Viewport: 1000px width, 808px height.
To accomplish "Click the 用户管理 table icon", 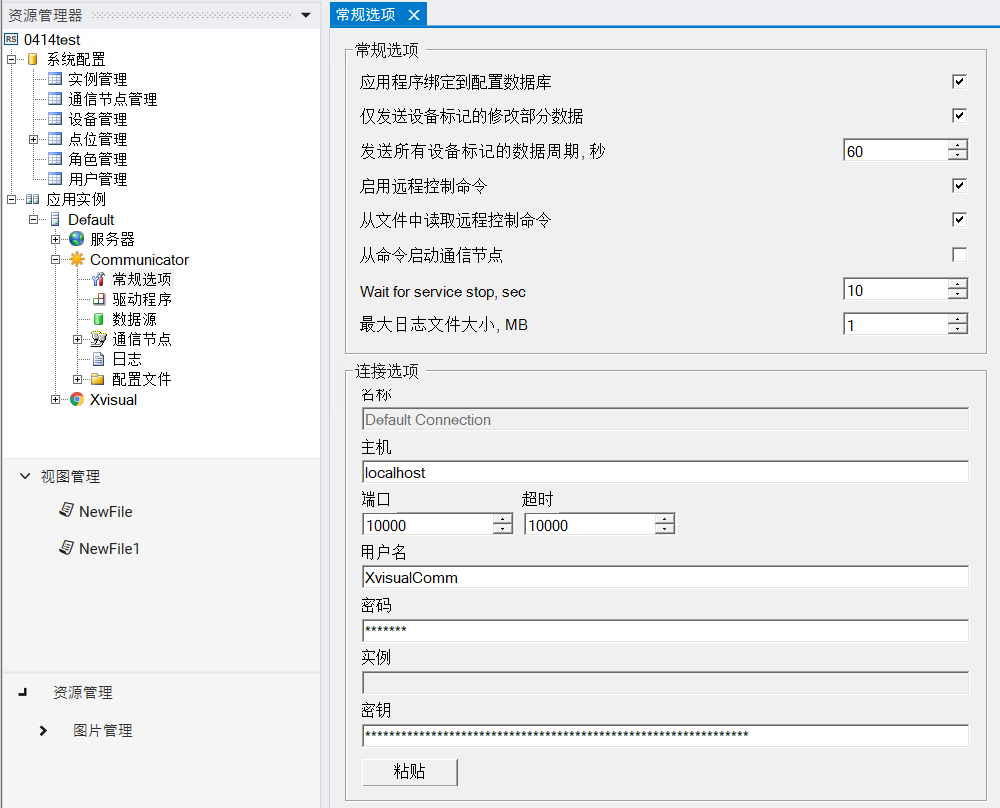I will 55,179.
